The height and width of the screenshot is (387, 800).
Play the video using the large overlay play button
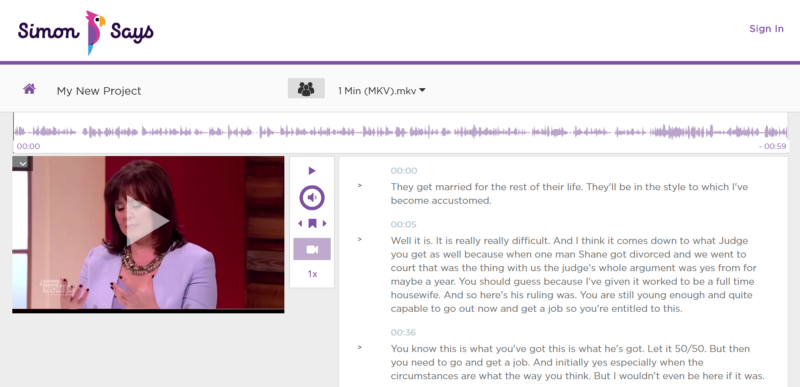[x=148, y=221]
